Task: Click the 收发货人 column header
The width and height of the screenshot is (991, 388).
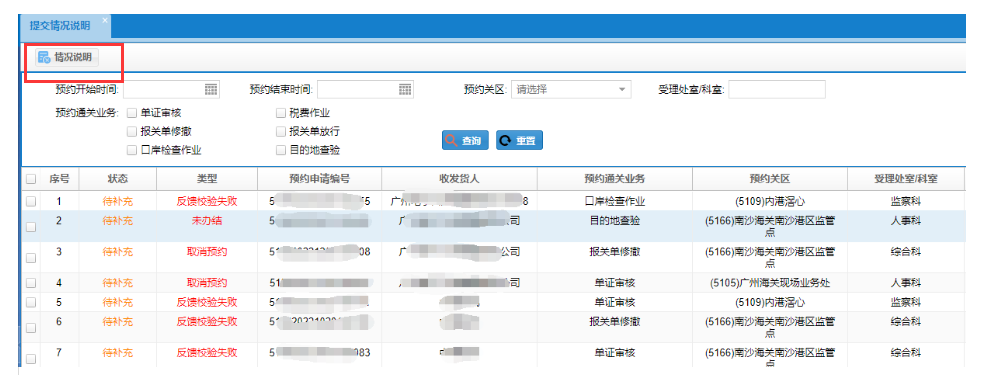Action: pyautogui.click(x=459, y=179)
